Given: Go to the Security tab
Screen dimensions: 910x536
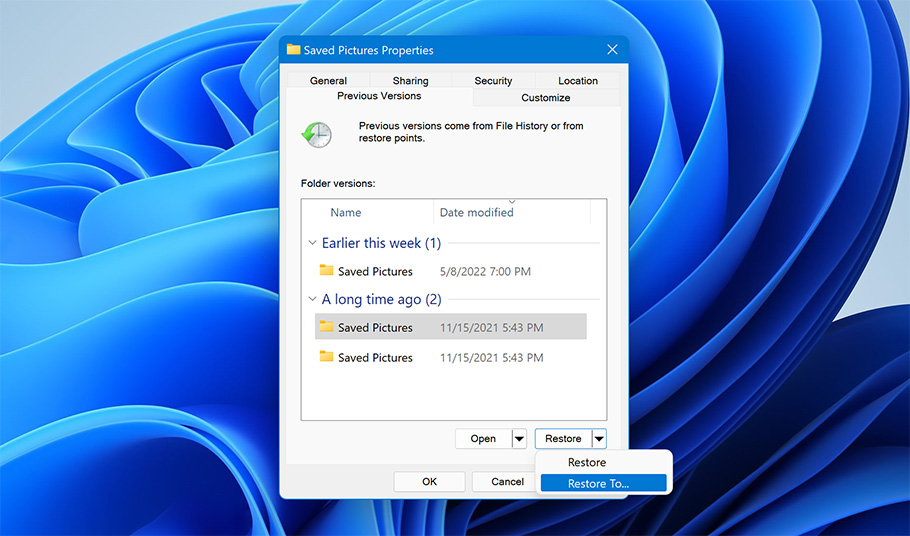Looking at the screenshot, I should click(x=493, y=81).
